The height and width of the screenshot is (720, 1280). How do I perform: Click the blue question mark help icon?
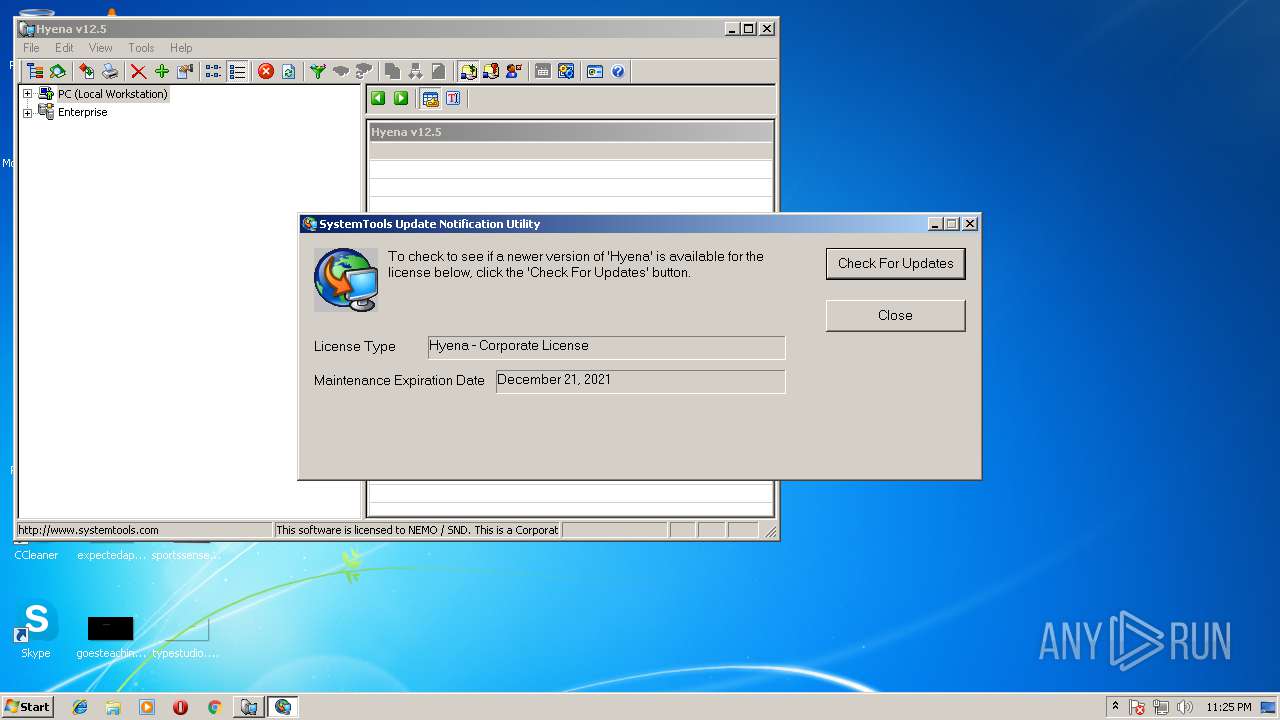coord(618,71)
